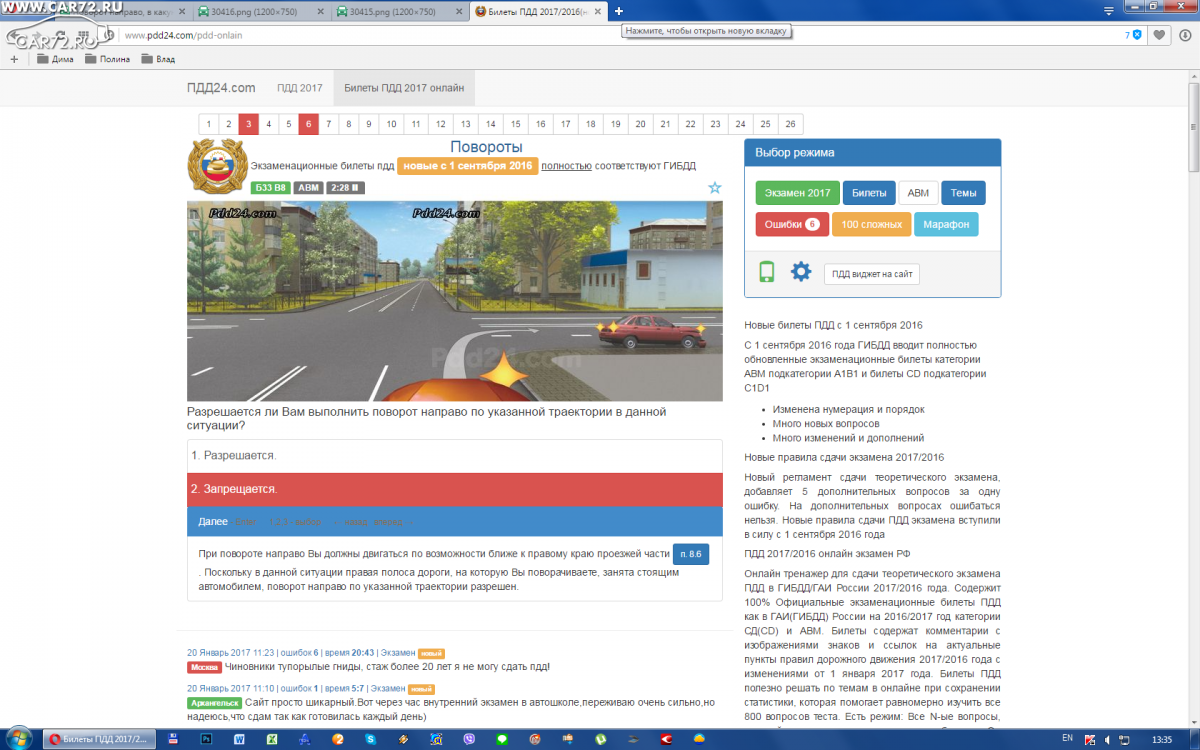Open 100 сложных questions button
This screenshot has width=1200, height=750.
[872, 225]
